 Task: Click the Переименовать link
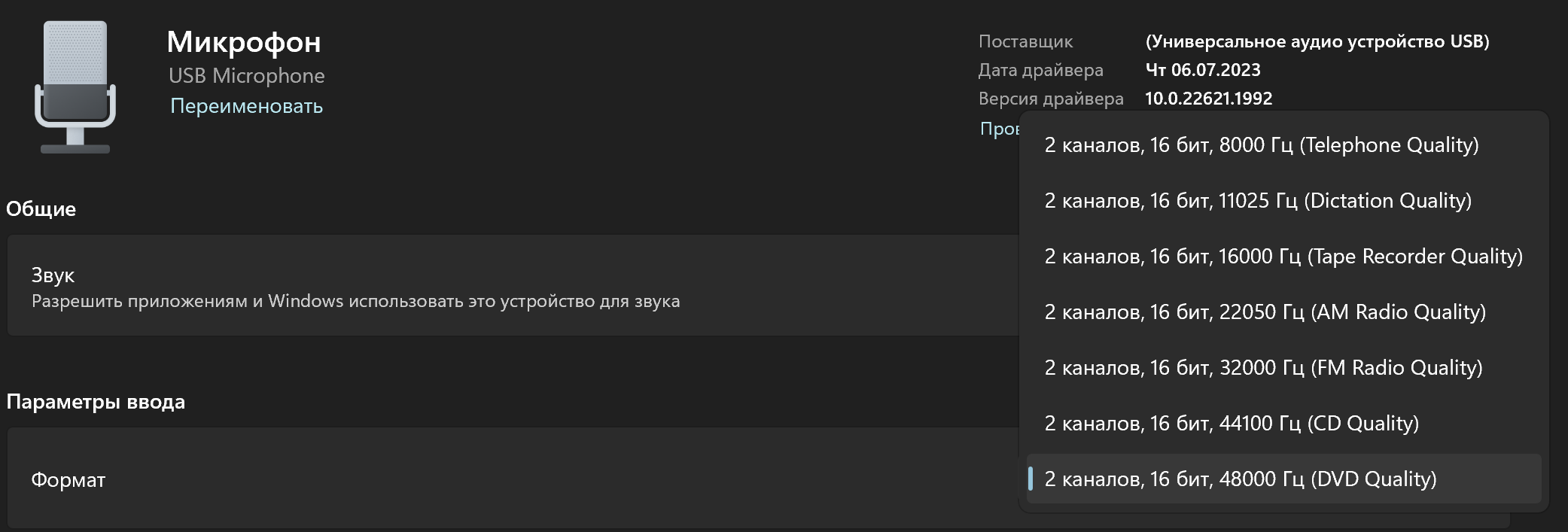[246, 106]
